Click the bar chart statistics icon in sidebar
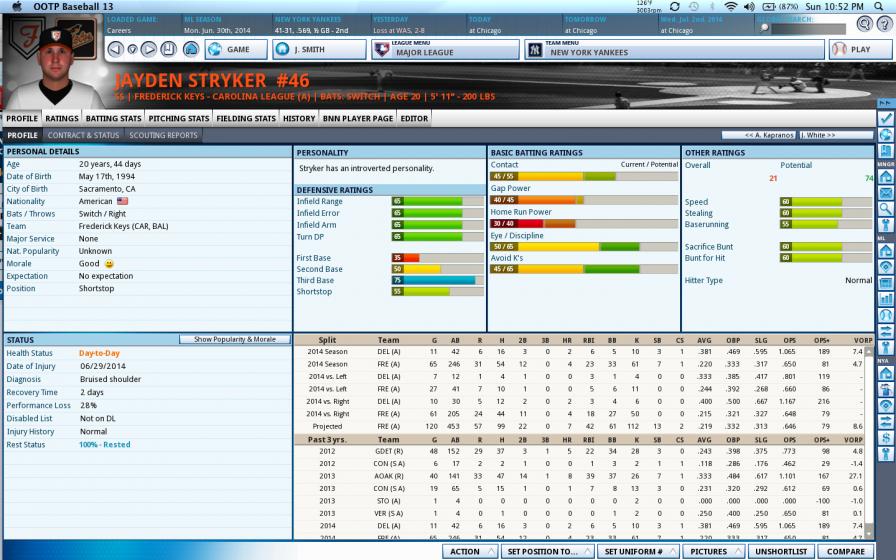 coord(886,299)
